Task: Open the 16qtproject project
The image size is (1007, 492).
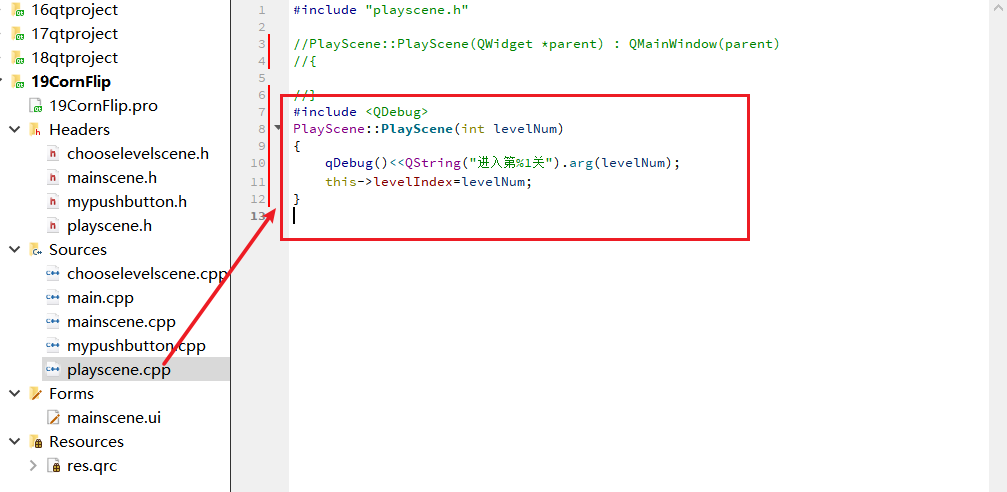Action: pos(74,10)
